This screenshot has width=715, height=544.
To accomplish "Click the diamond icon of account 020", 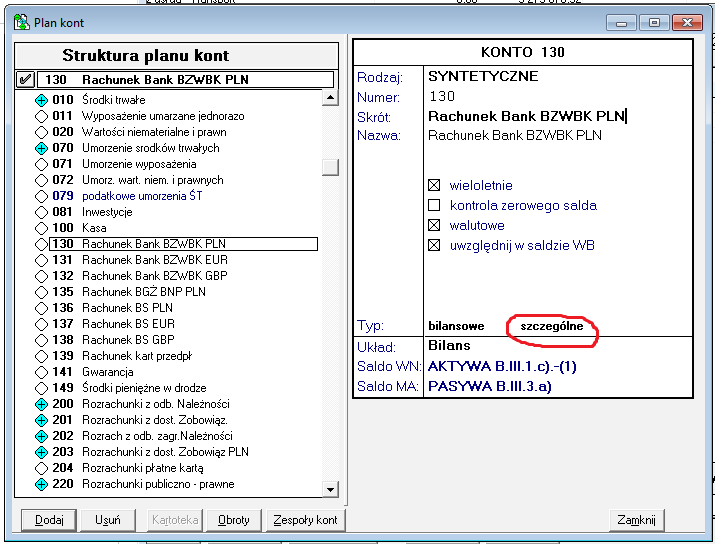I will [x=41, y=132].
